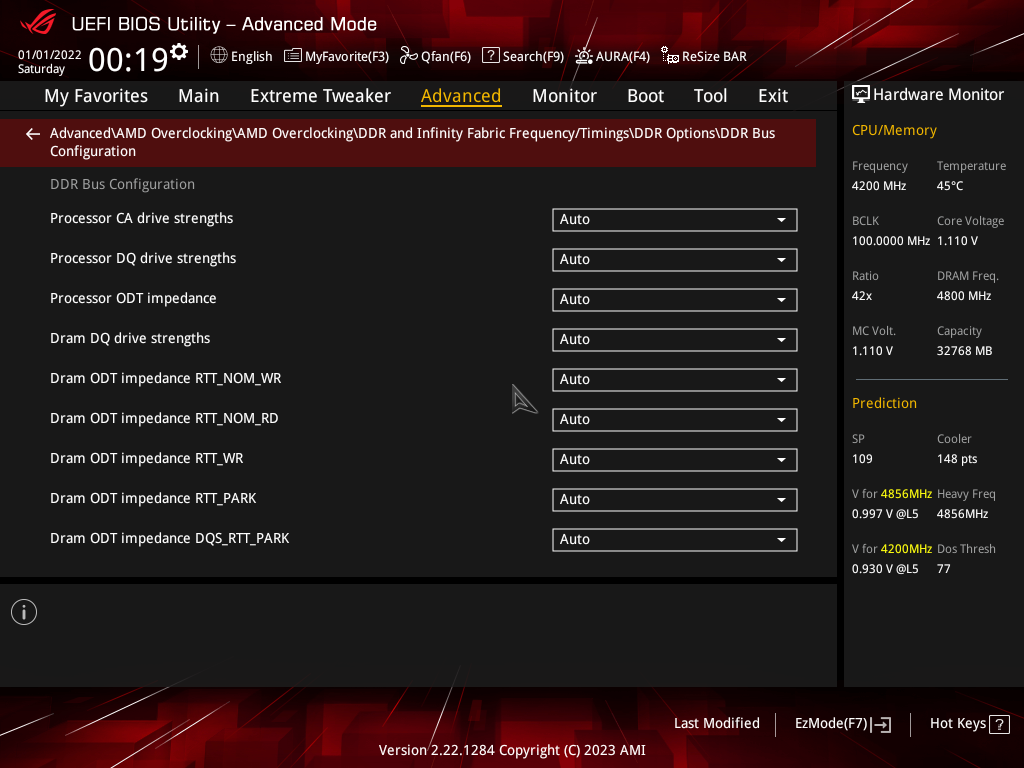Click the English language globe icon
Screen dimensions: 1024x768
point(219,56)
